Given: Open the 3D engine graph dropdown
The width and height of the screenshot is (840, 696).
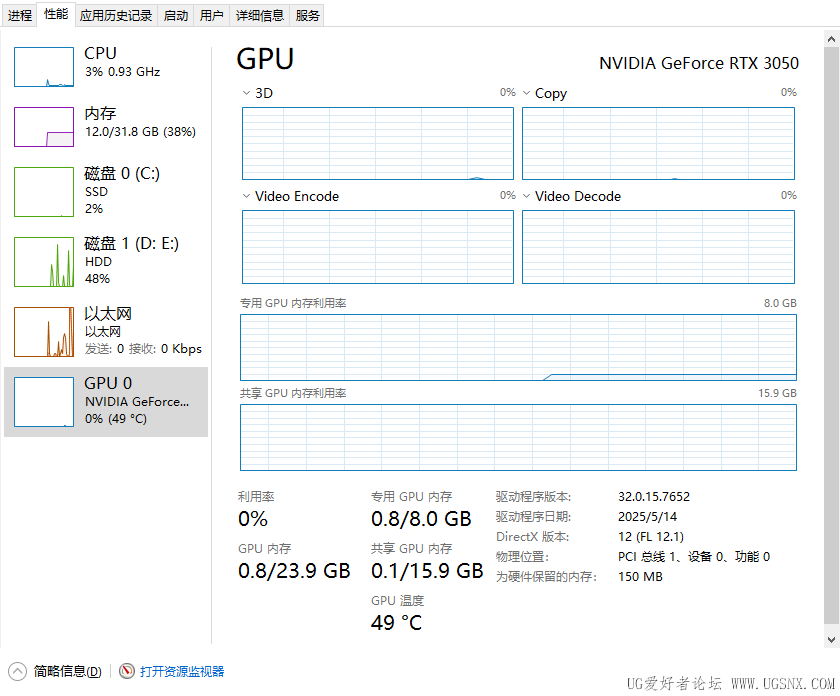Looking at the screenshot, I should pos(247,93).
